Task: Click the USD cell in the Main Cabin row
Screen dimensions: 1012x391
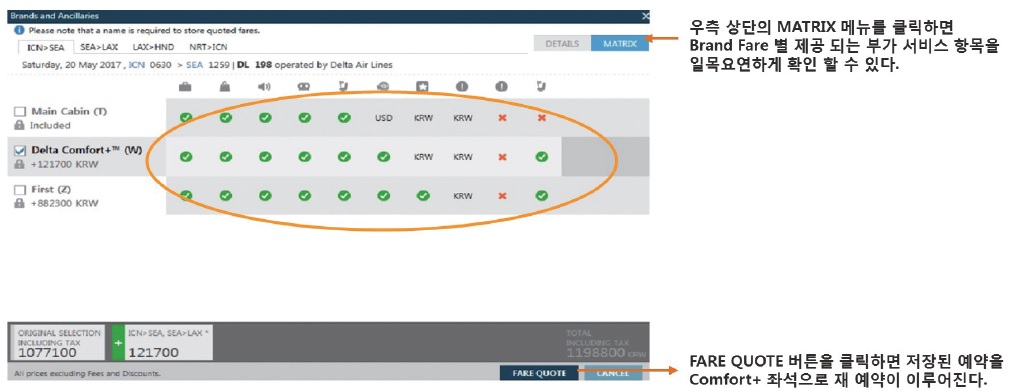Action: click(x=383, y=118)
